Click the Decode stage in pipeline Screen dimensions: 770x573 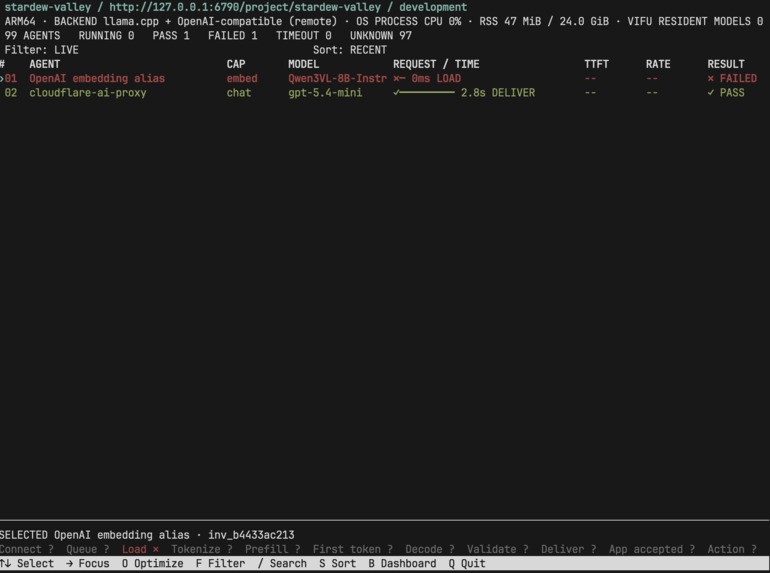point(430,549)
